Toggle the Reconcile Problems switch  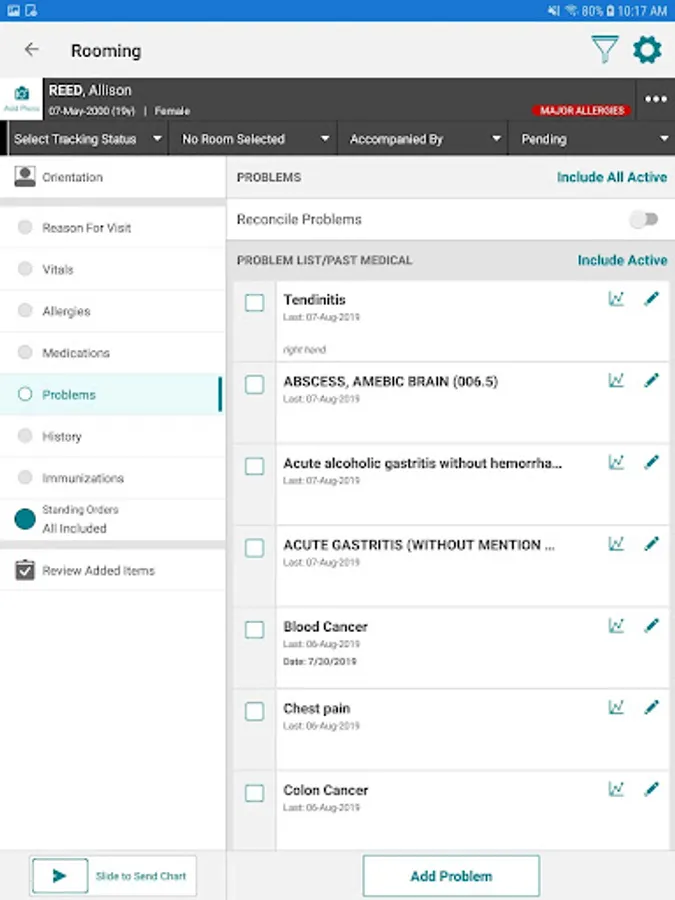[645, 219]
